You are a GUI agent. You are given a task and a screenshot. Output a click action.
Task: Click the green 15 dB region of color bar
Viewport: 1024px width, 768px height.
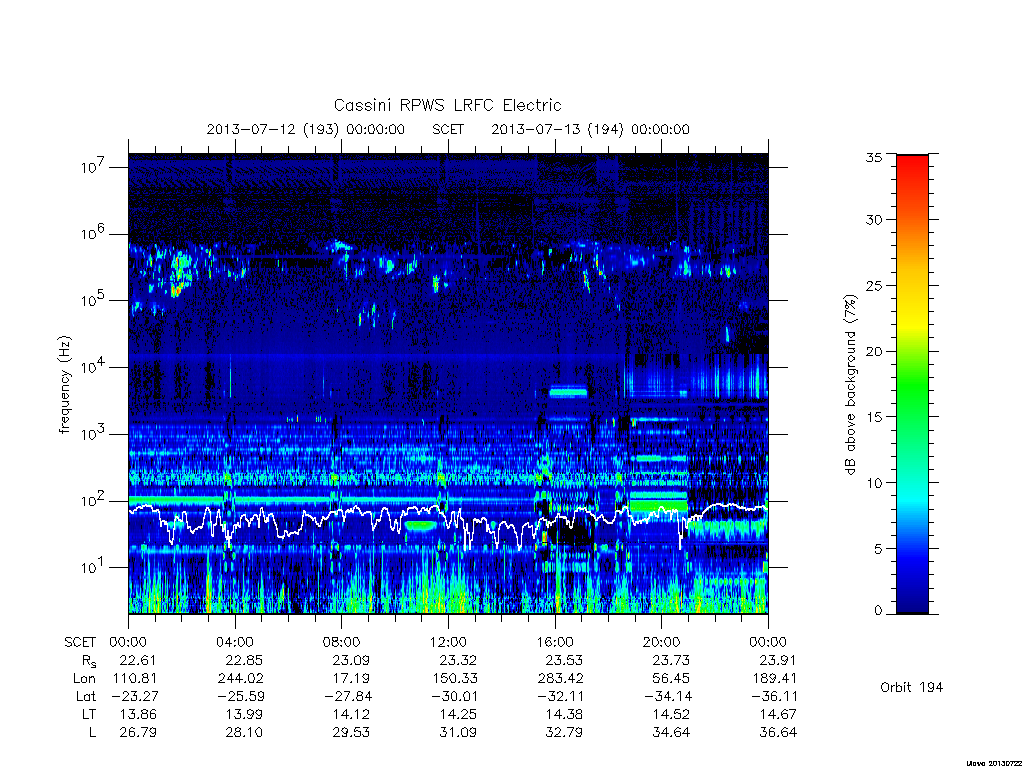coord(912,416)
